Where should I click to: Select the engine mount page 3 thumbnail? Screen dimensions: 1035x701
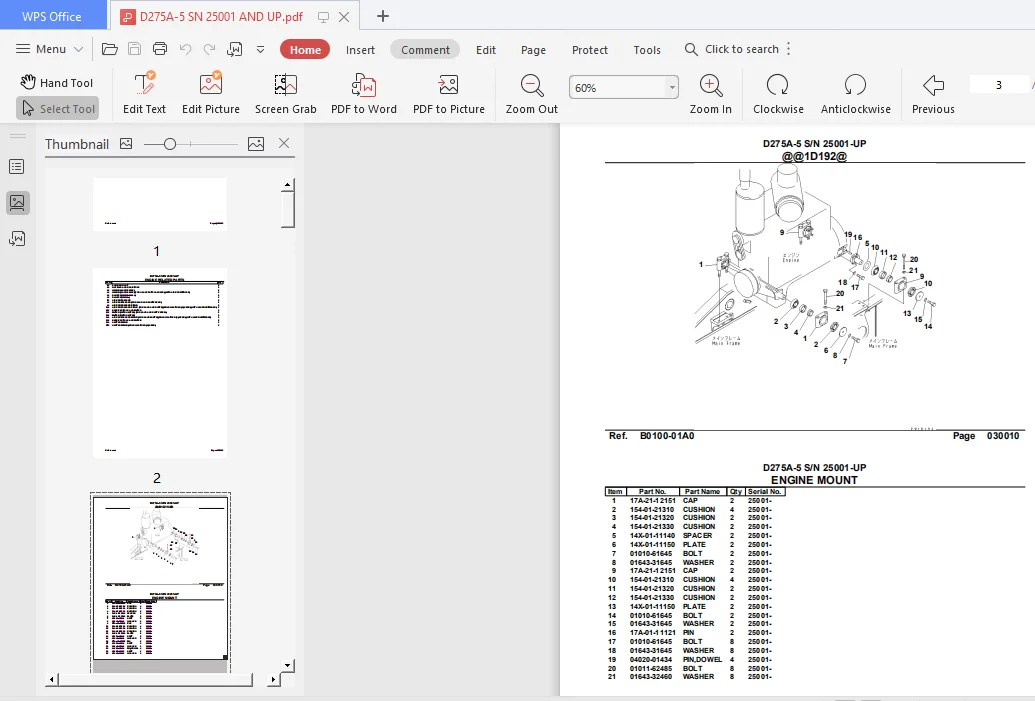160,578
